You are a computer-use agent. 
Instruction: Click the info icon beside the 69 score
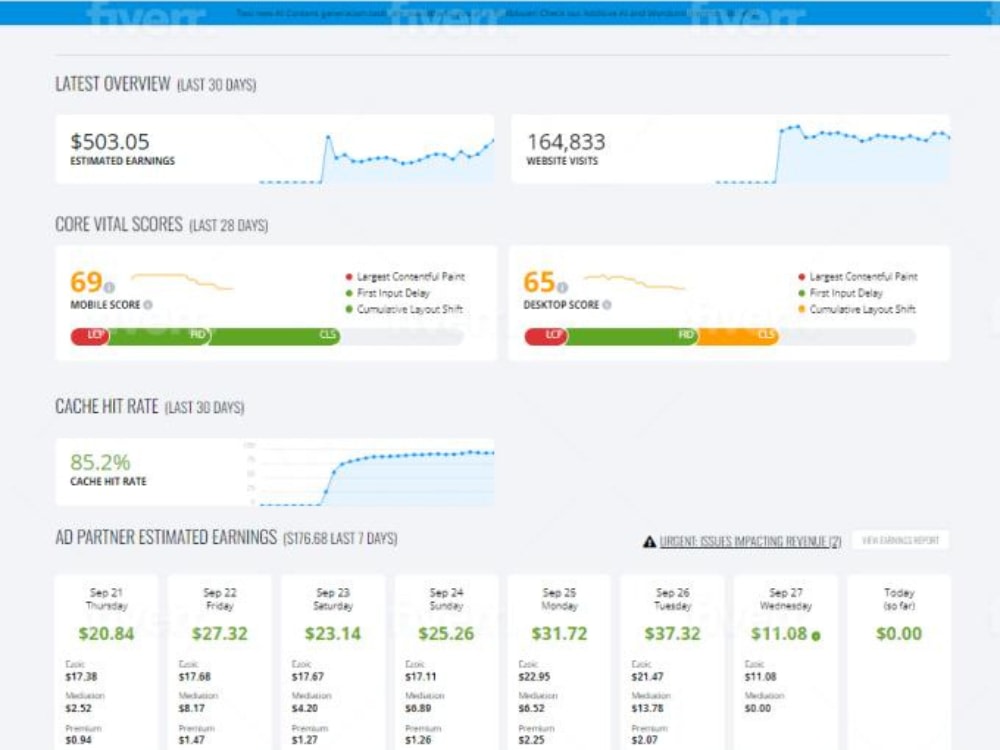tap(108, 285)
